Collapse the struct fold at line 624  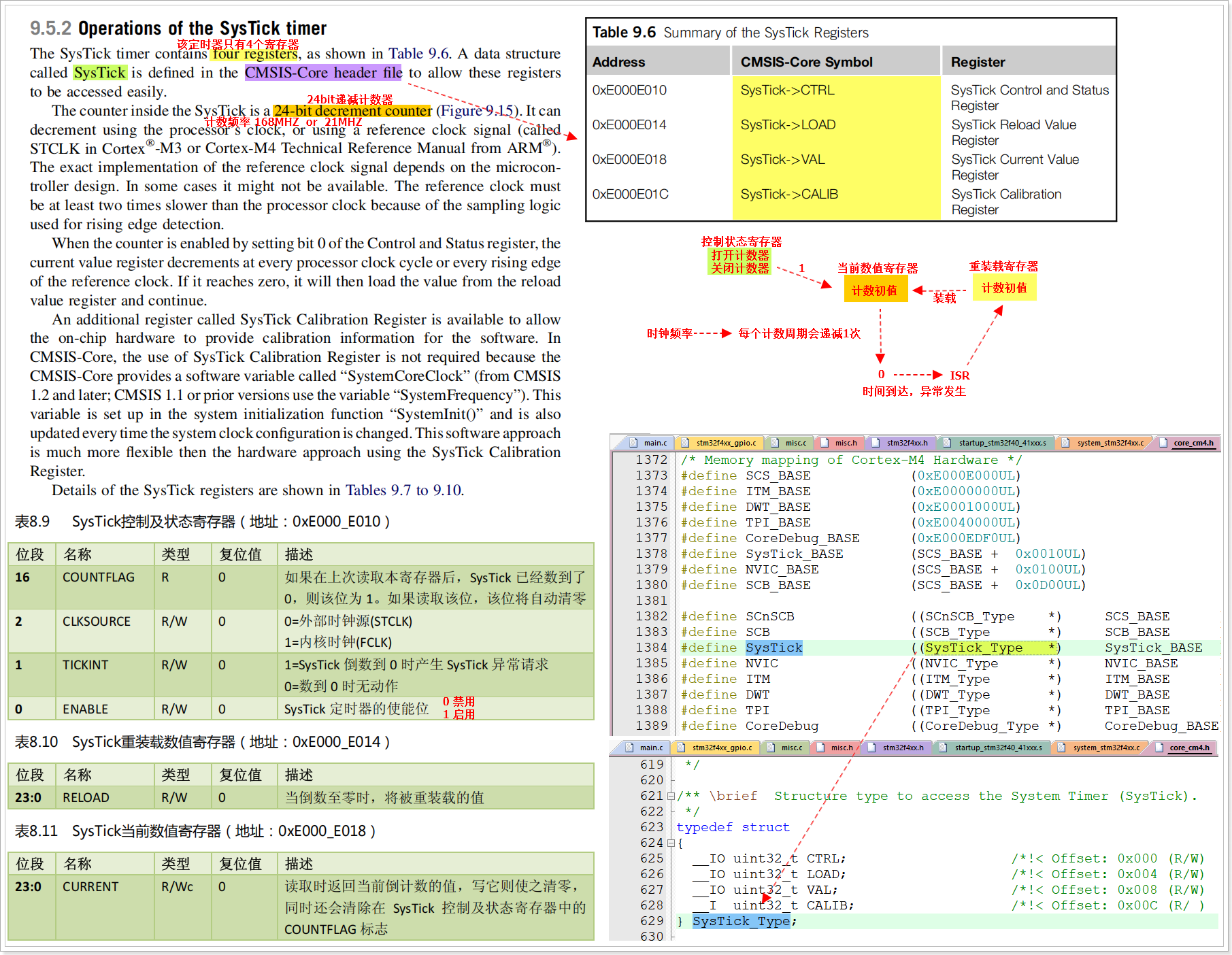[x=671, y=843]
